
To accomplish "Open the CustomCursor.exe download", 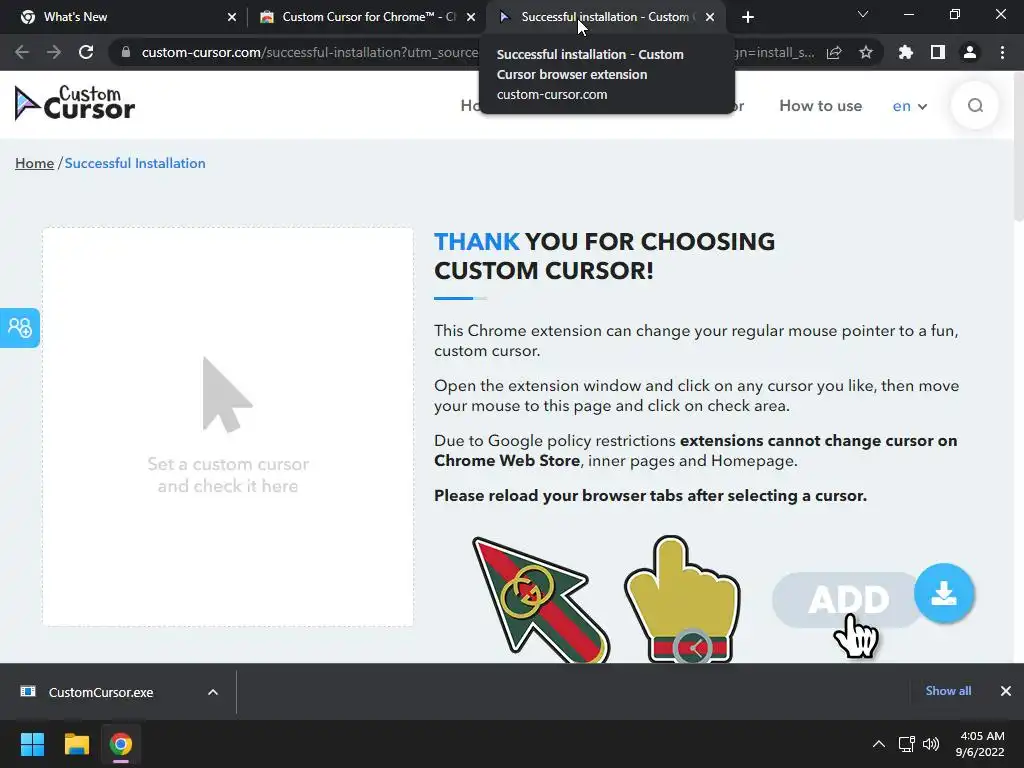I will (x=101, y=692).
